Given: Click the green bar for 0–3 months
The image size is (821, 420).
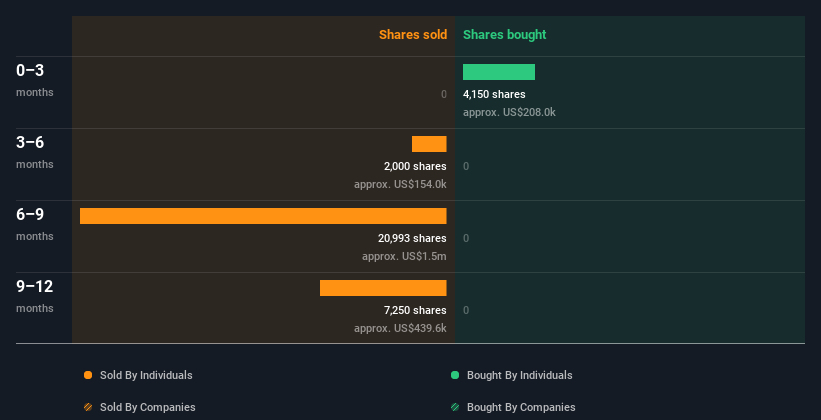Looking at the screenshot, I should pyautogui.click(x=499, y=72).
